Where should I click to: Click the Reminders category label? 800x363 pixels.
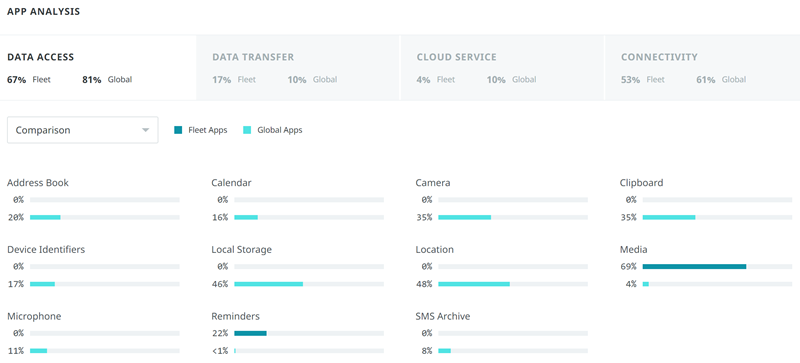pos(235,317)
